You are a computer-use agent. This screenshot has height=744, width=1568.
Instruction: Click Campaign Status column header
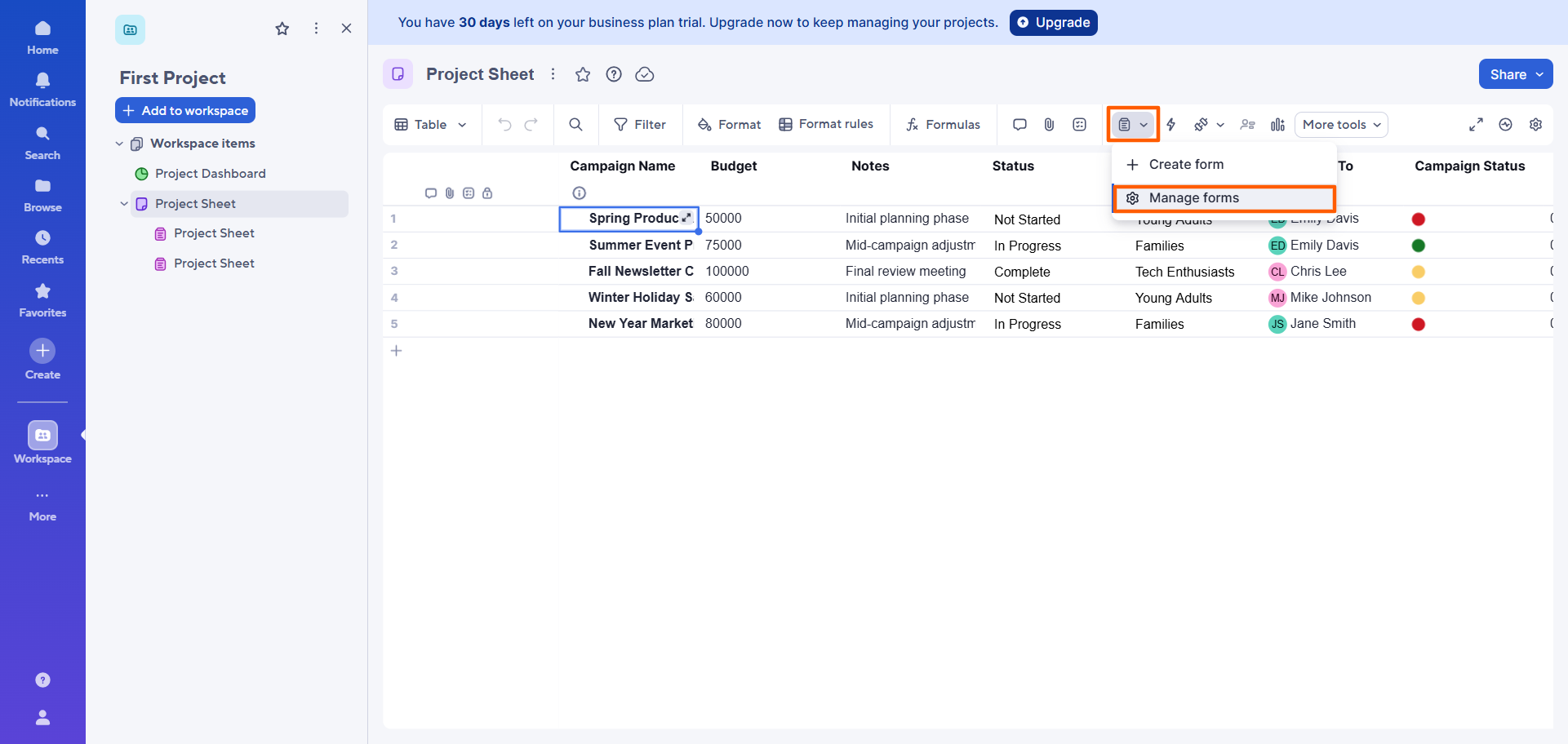(1469, 166)
